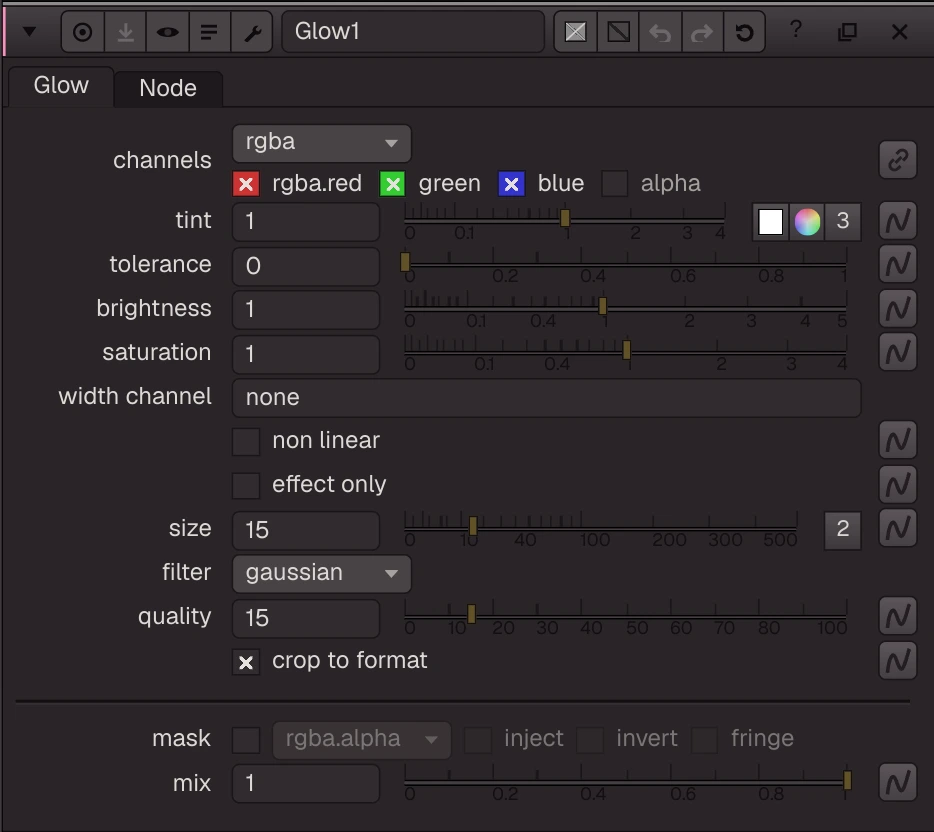Click the size slider handle
Image resolution: width=934 pixels, height=832 pixels.
[x=473, y=526]
